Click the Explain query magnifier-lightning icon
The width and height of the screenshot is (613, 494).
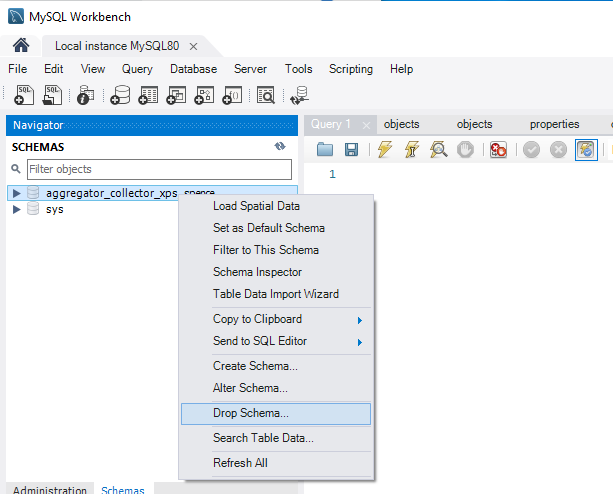click(x=438, y=149)
